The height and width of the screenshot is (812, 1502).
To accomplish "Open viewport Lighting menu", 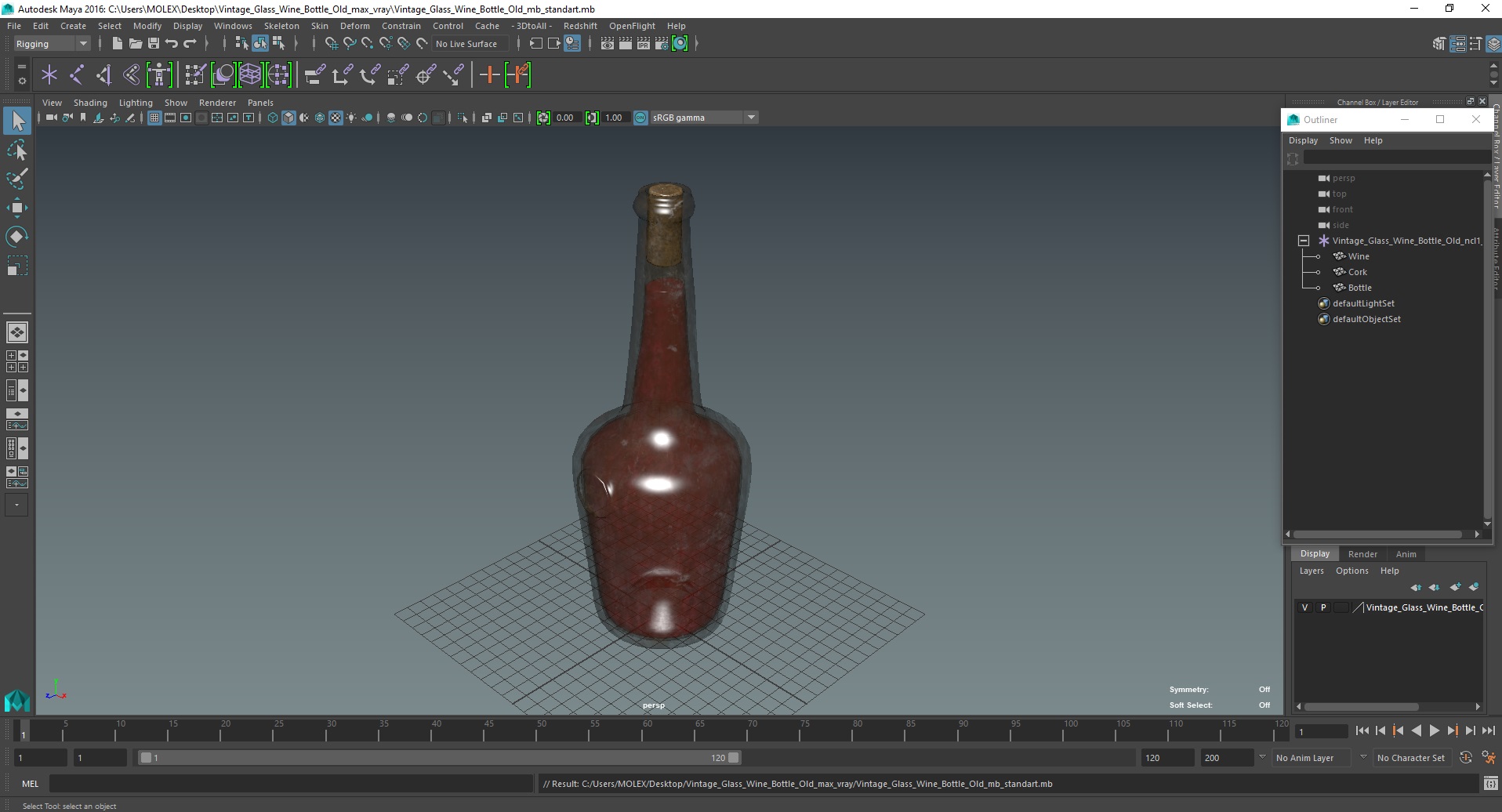I will (136, 103).
